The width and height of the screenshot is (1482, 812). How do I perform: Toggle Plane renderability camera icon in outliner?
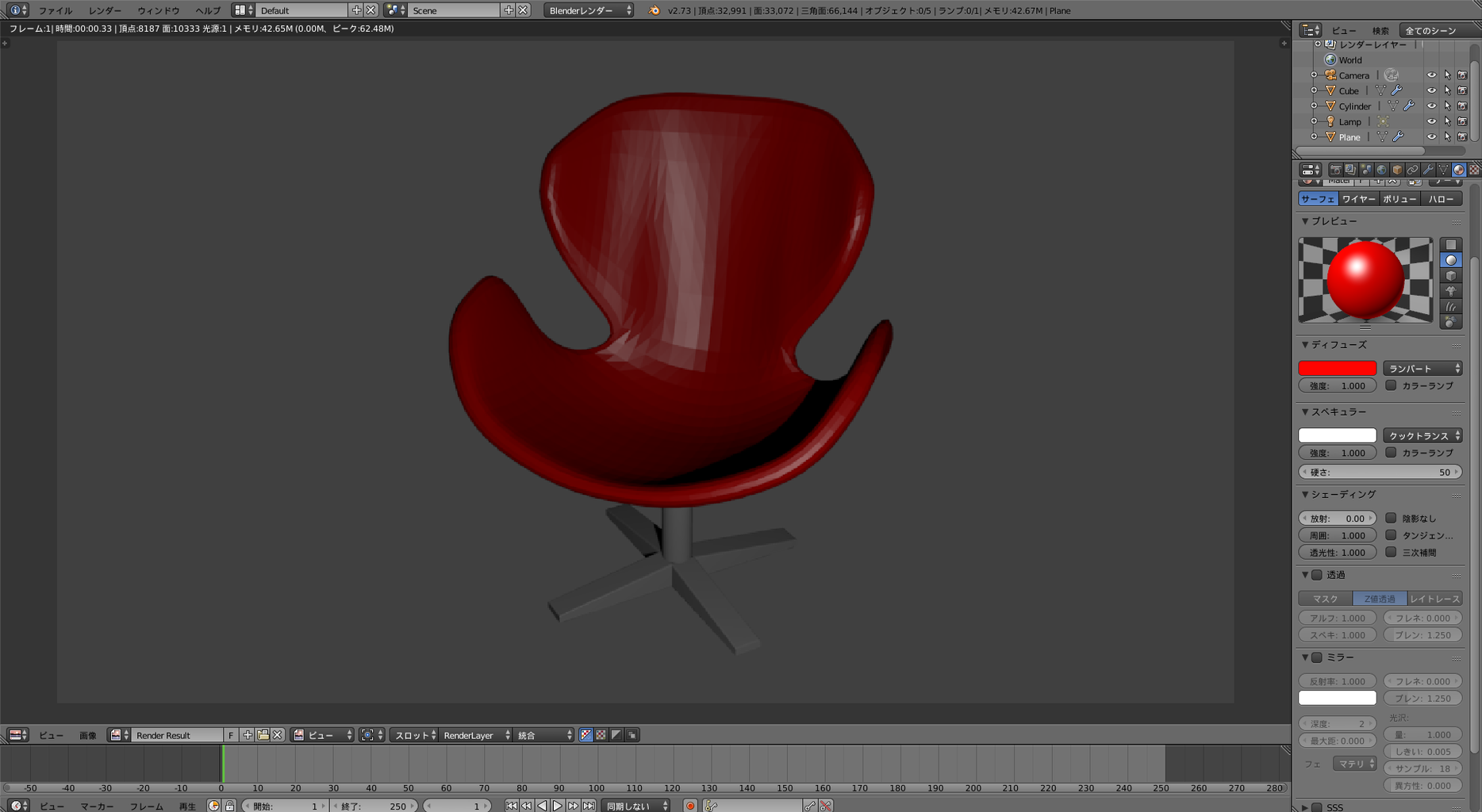point(1462,136)
